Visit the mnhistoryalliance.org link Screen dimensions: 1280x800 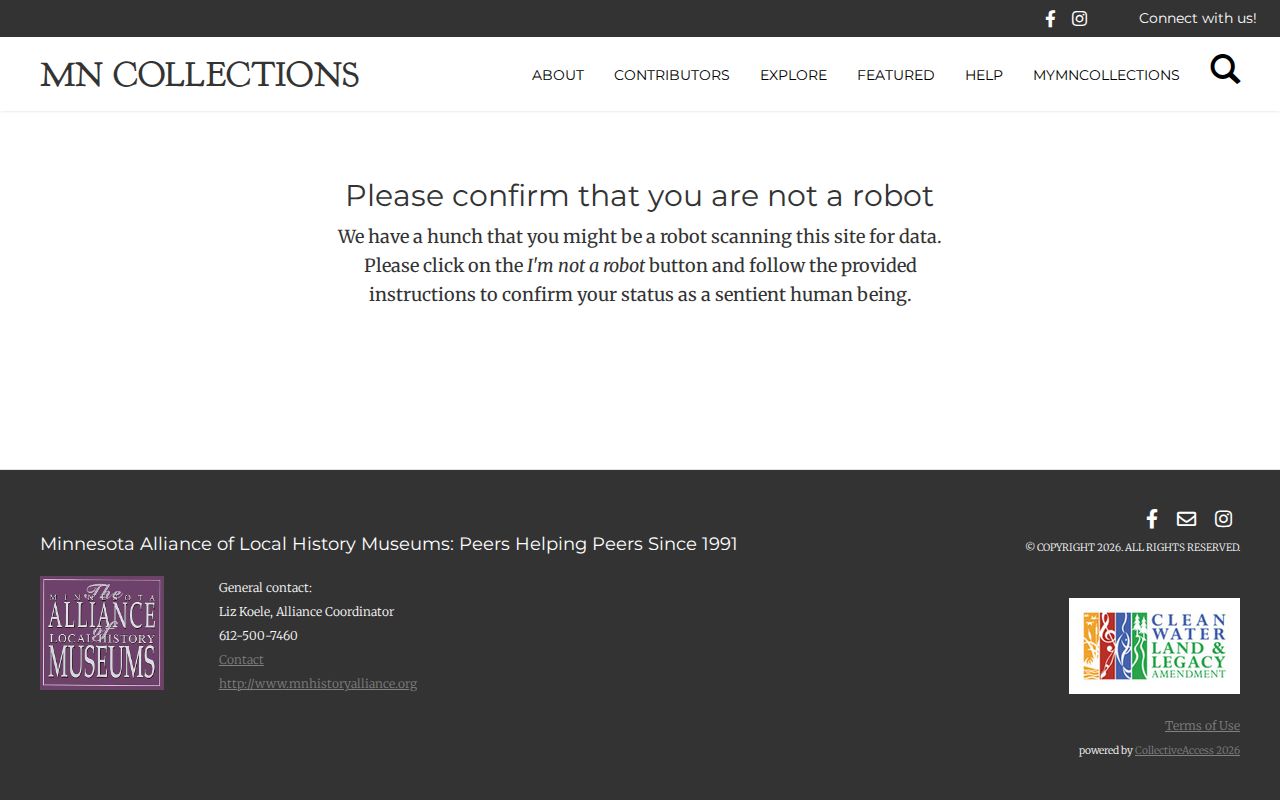[x=318, y=684]
